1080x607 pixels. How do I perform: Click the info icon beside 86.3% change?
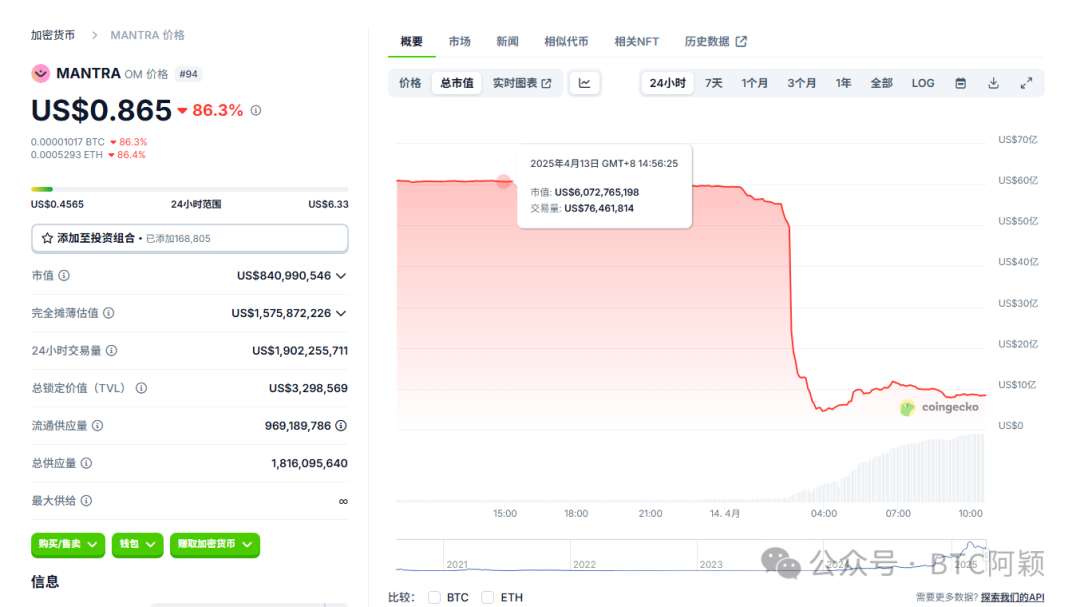tap(256, 110)
